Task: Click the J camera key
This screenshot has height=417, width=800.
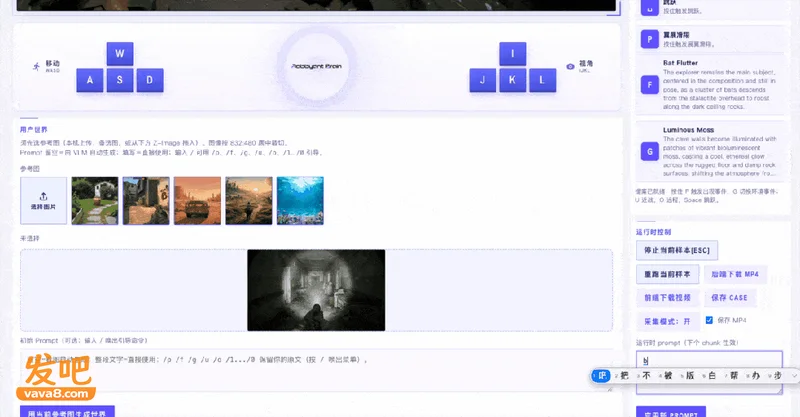Action: coord(483,80)
